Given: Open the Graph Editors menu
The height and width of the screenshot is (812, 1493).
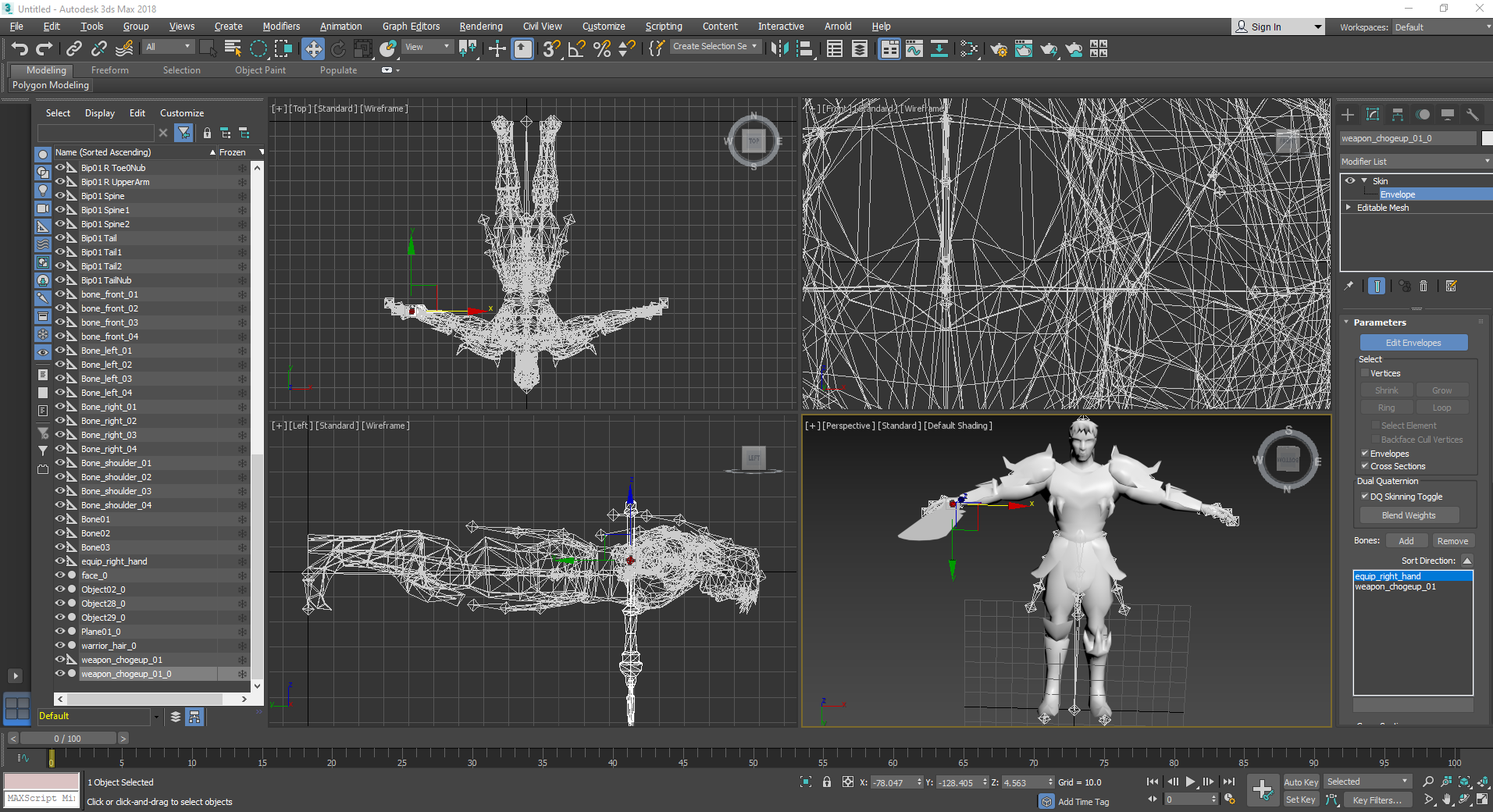Looking at the screenshot, I should pos(411,27).
